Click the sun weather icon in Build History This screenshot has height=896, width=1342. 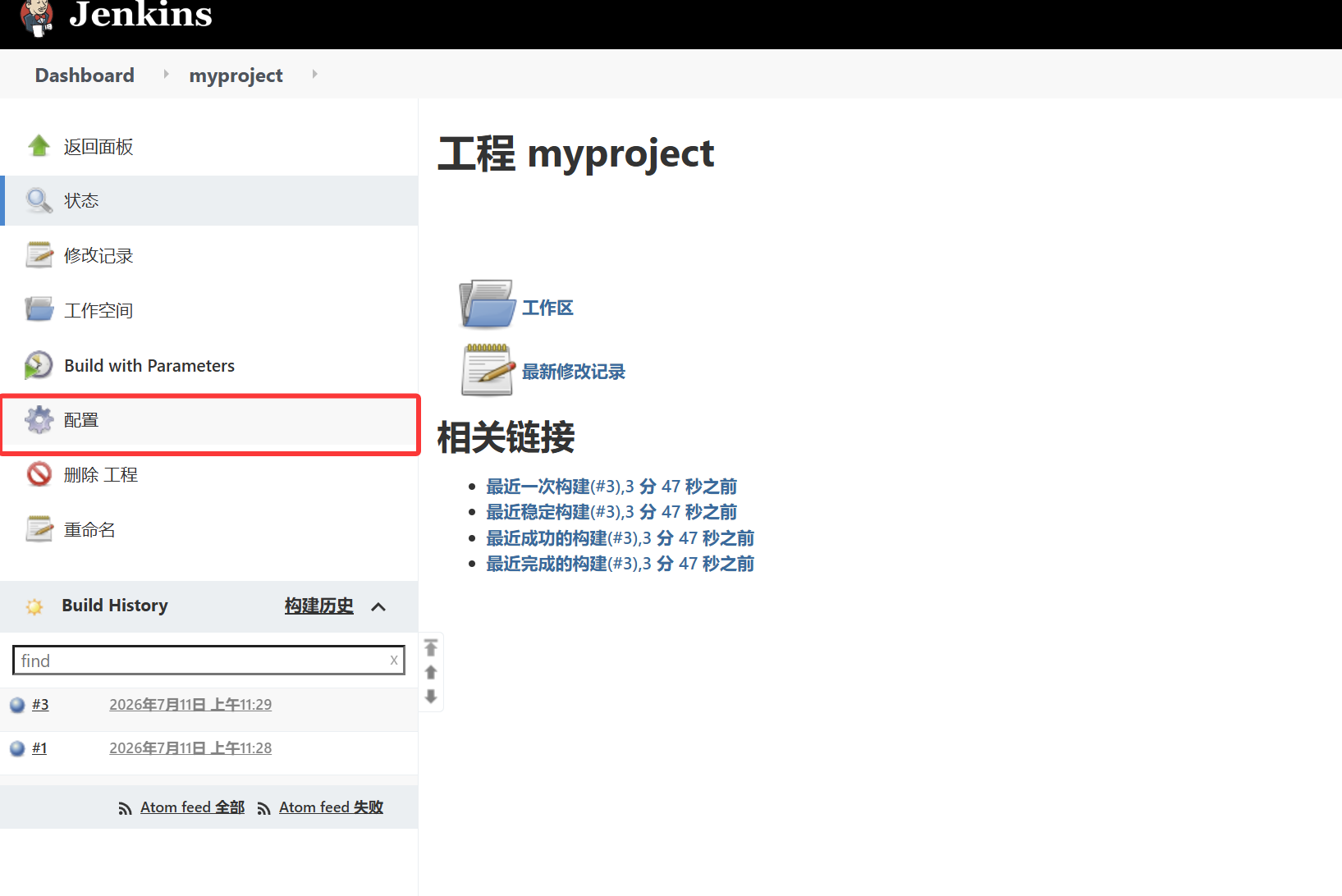(34, 606)
